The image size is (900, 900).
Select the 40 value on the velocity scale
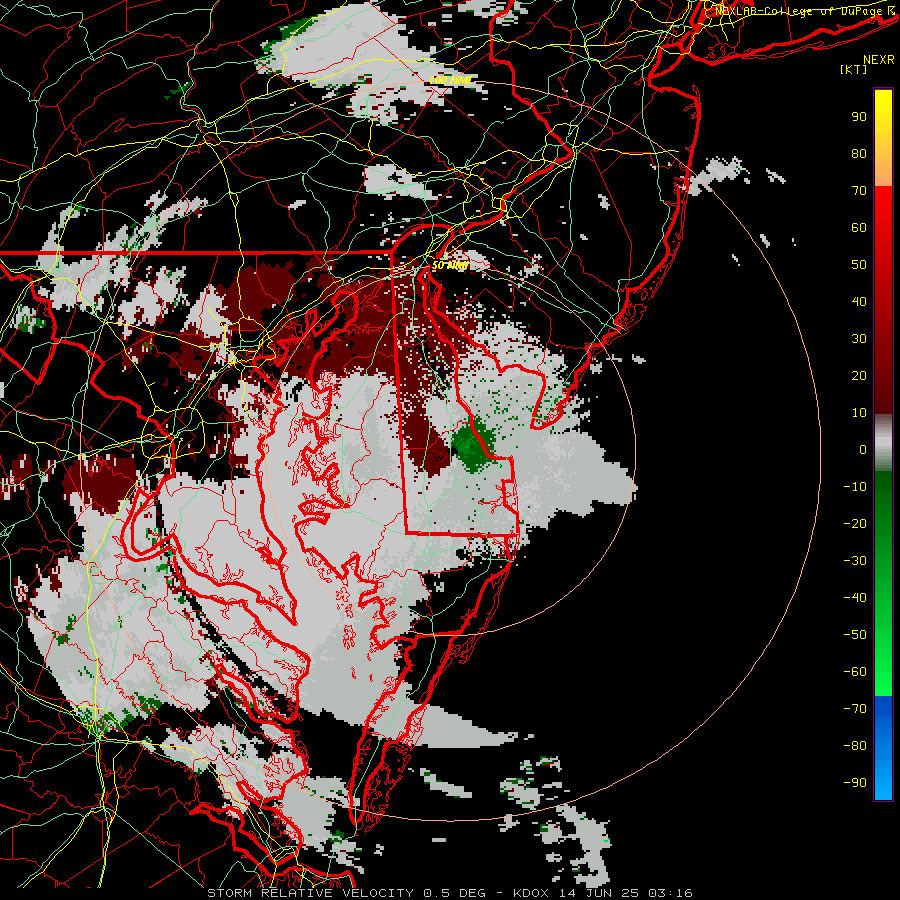coord(859,301)
